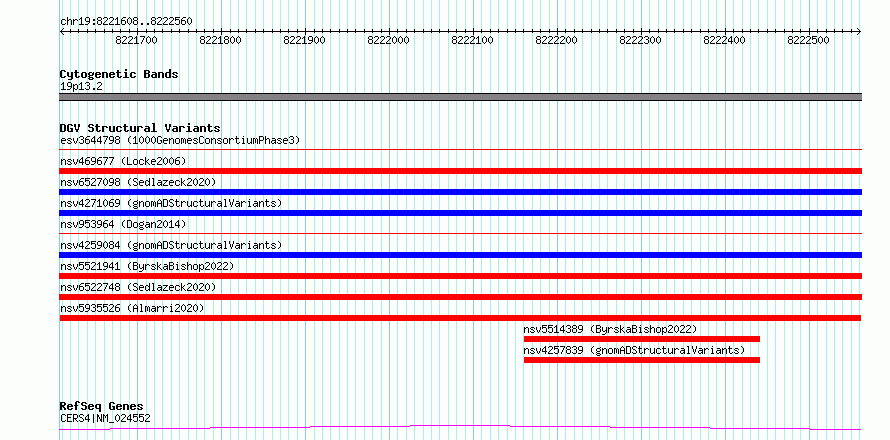Click ruler position 8221900
The height and width of the screenshot is (440, 890).
[x=305, y=40]
